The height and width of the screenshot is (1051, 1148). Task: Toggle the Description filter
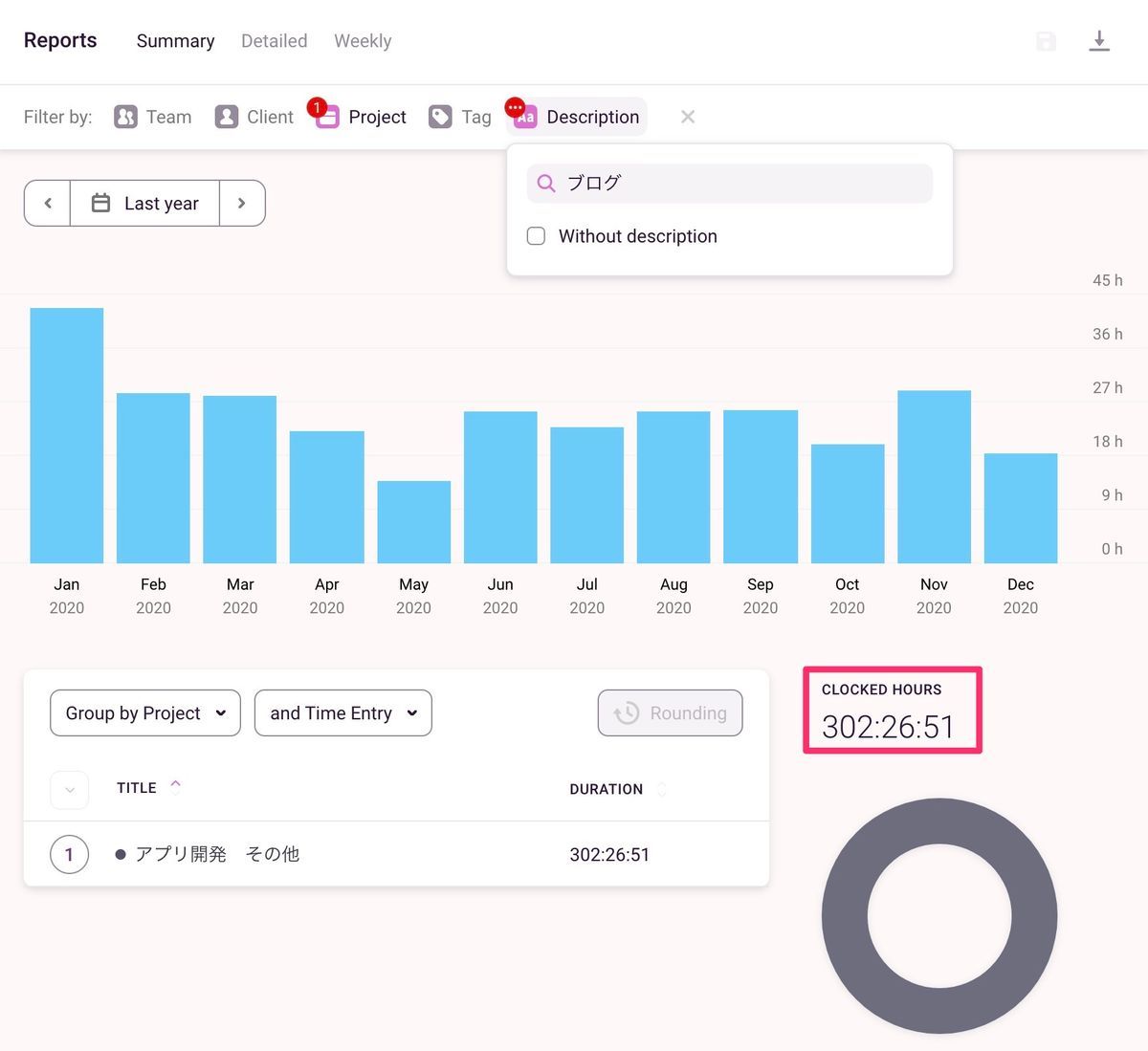(x=577, y=117)
